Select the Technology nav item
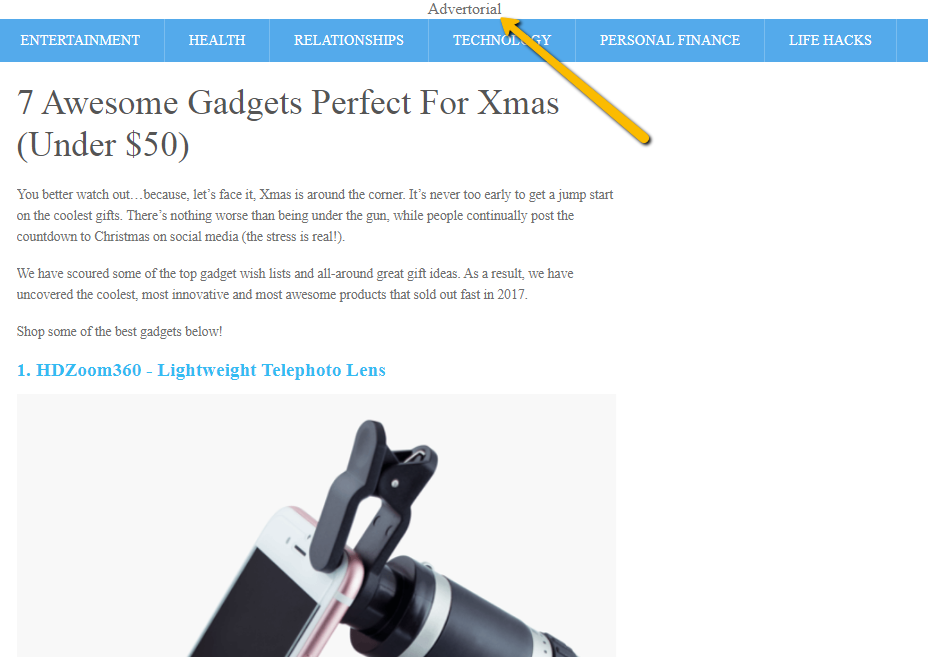The image size is (928, 657). coord(502,40)
